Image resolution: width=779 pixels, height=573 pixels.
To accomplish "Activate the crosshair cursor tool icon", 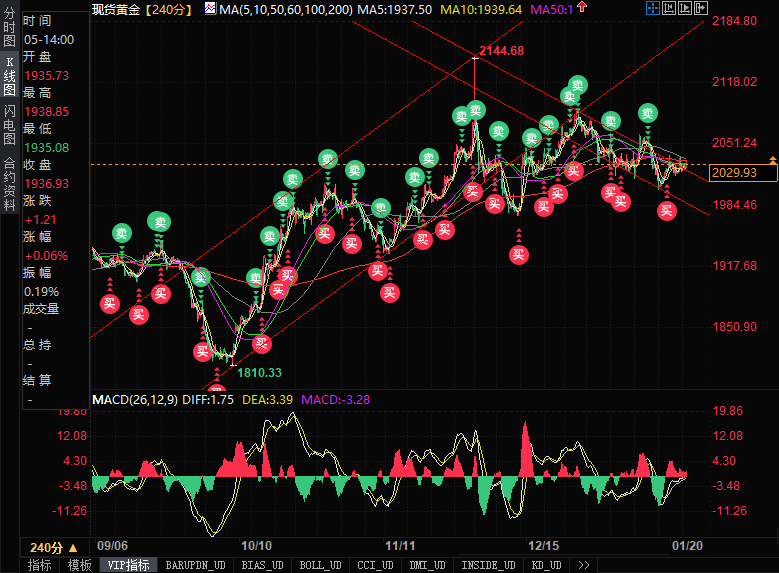I will pyautogui.click(x=651, y=8).
